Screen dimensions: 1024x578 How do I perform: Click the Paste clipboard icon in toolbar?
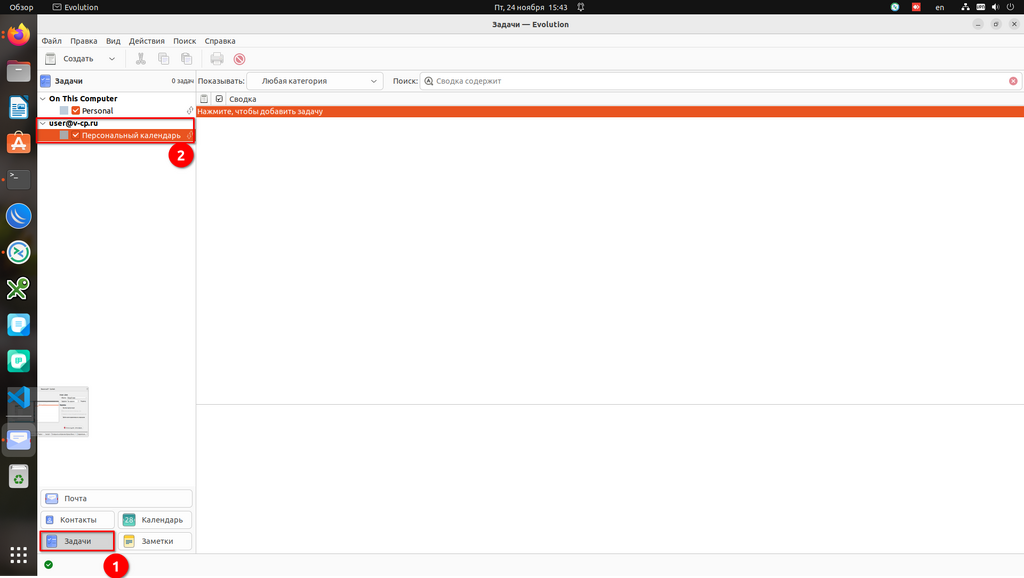tap(187, 59)
